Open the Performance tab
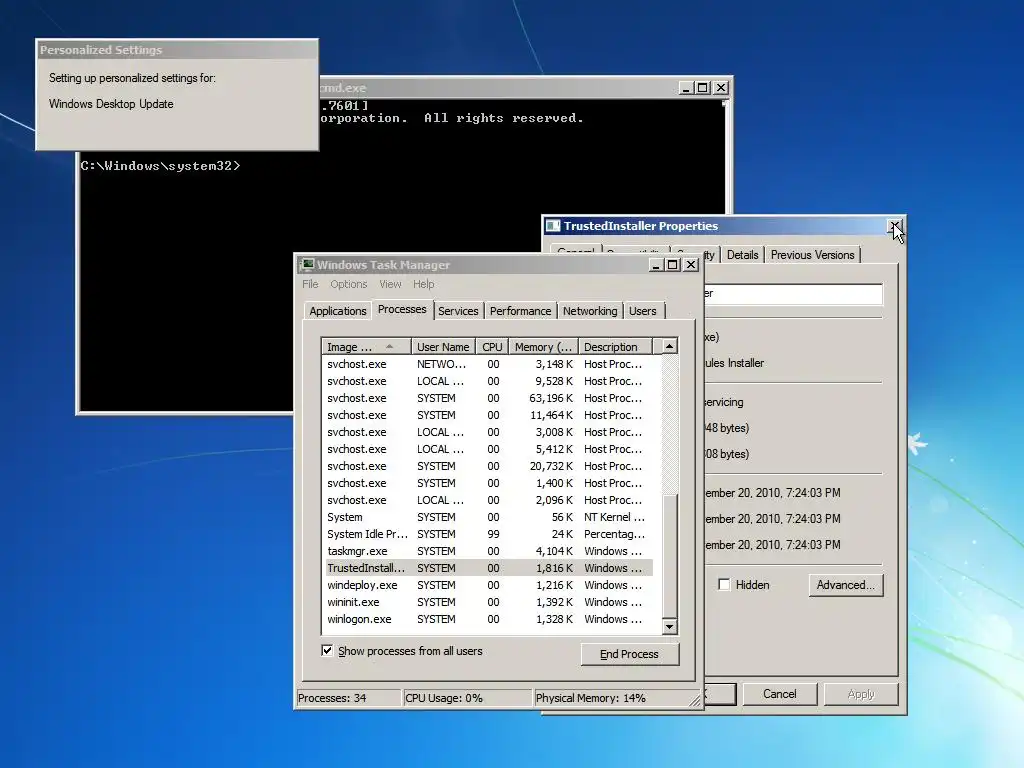This screenshot has width=1024, height=768. tap(520, 311)
